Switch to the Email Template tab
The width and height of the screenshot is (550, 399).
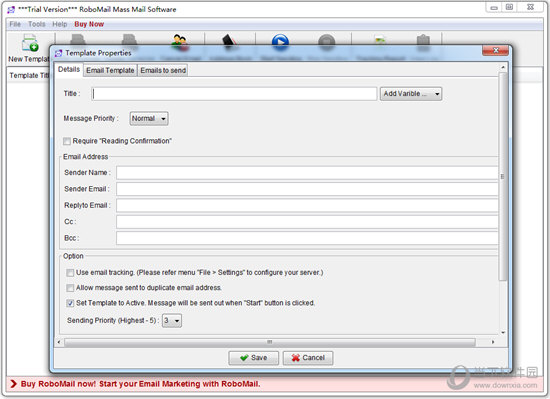[x=110, y=70]
